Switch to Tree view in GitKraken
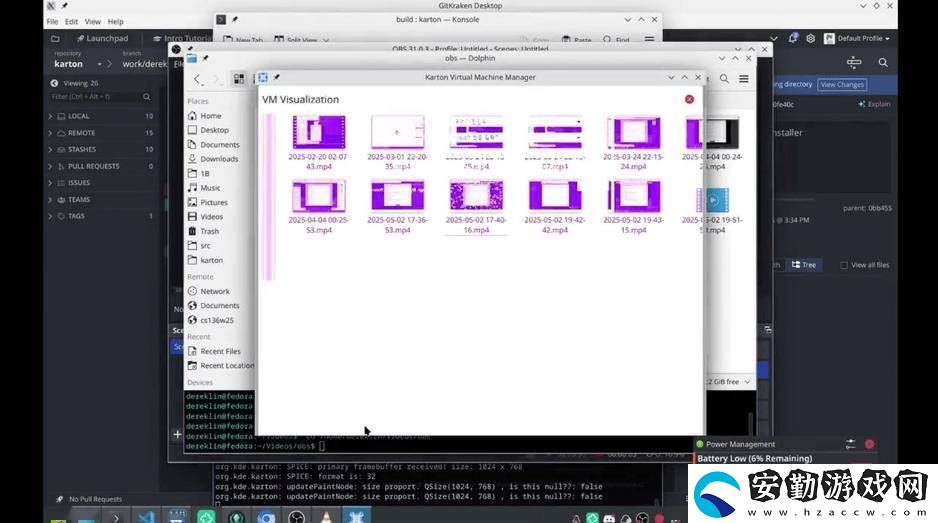 [803, 264]
